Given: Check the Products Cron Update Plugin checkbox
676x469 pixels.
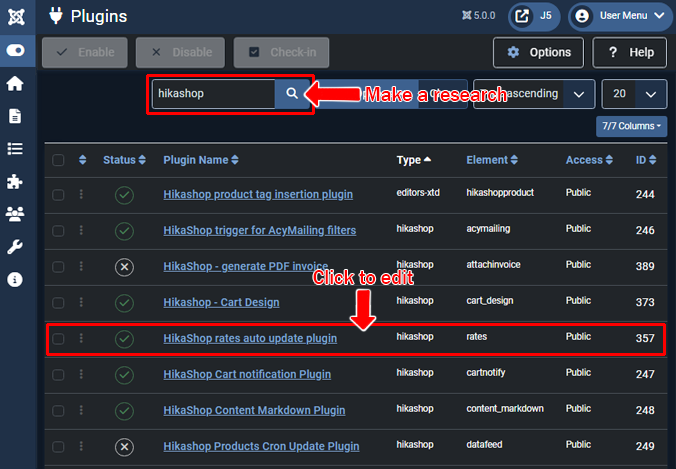Looking at the screenshot, I should click(58, 447).
